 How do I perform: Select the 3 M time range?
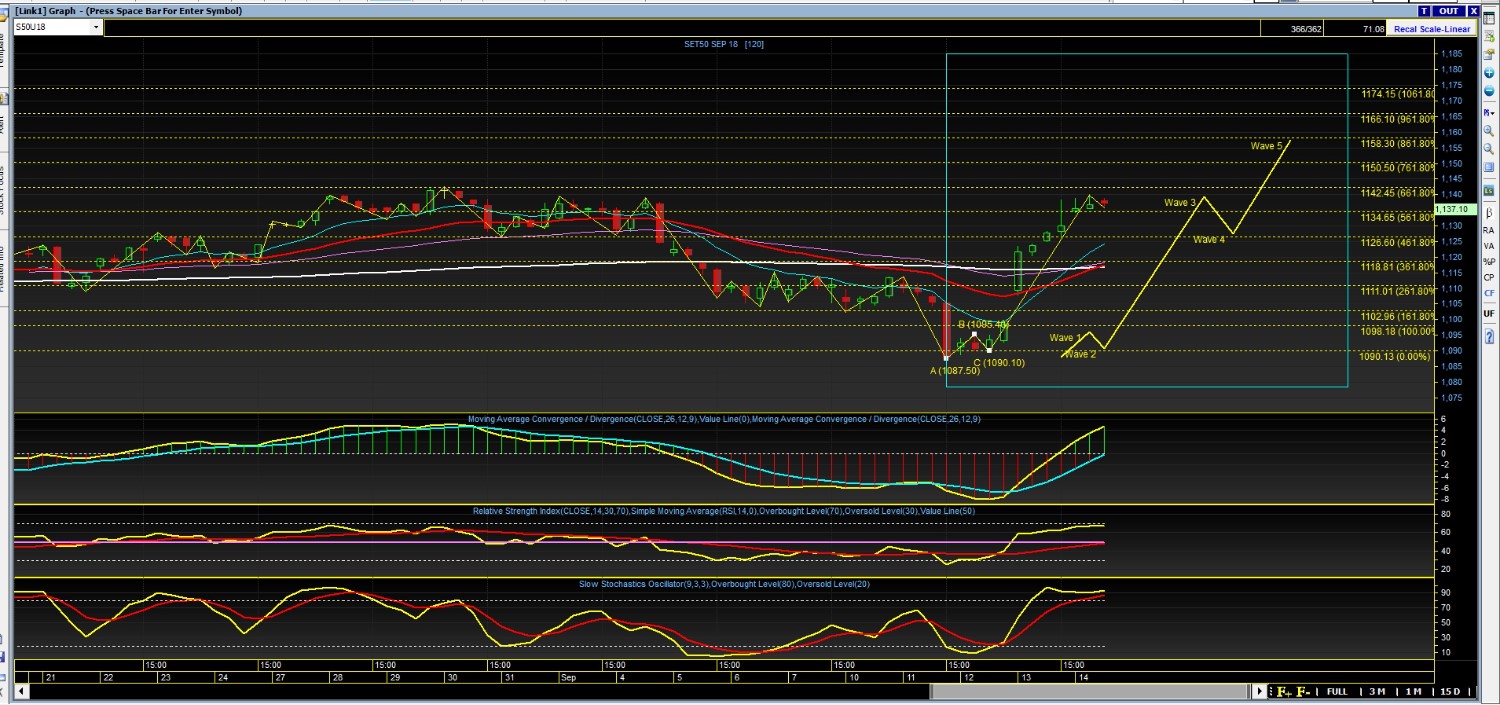1377,692
